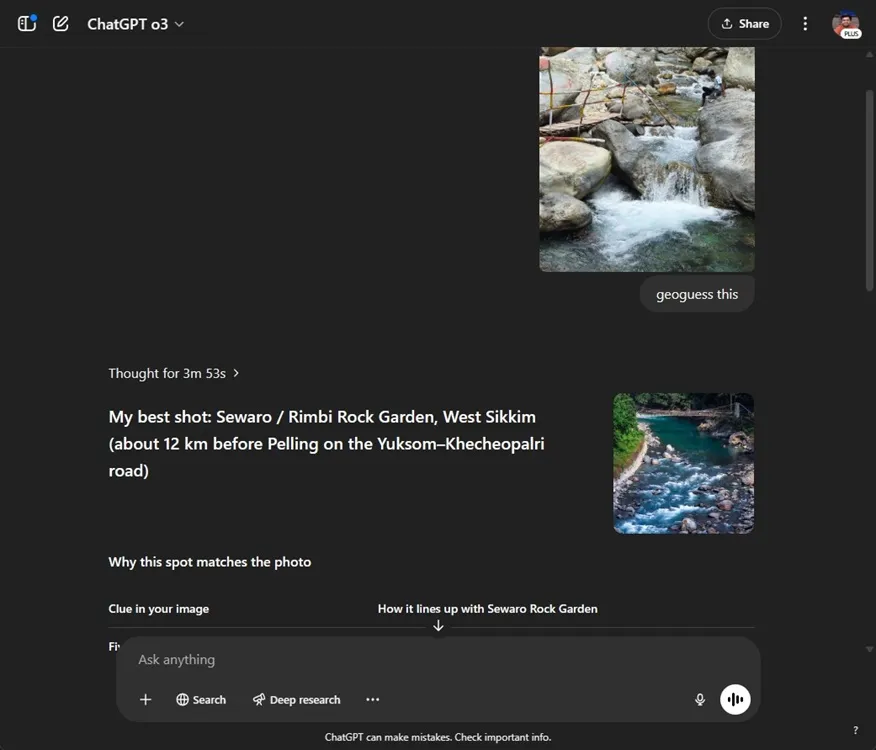876x750 pixels.
Task: Expand the 'Thought for 3m 53s' reasoning
Action: (x=174, y=373)
